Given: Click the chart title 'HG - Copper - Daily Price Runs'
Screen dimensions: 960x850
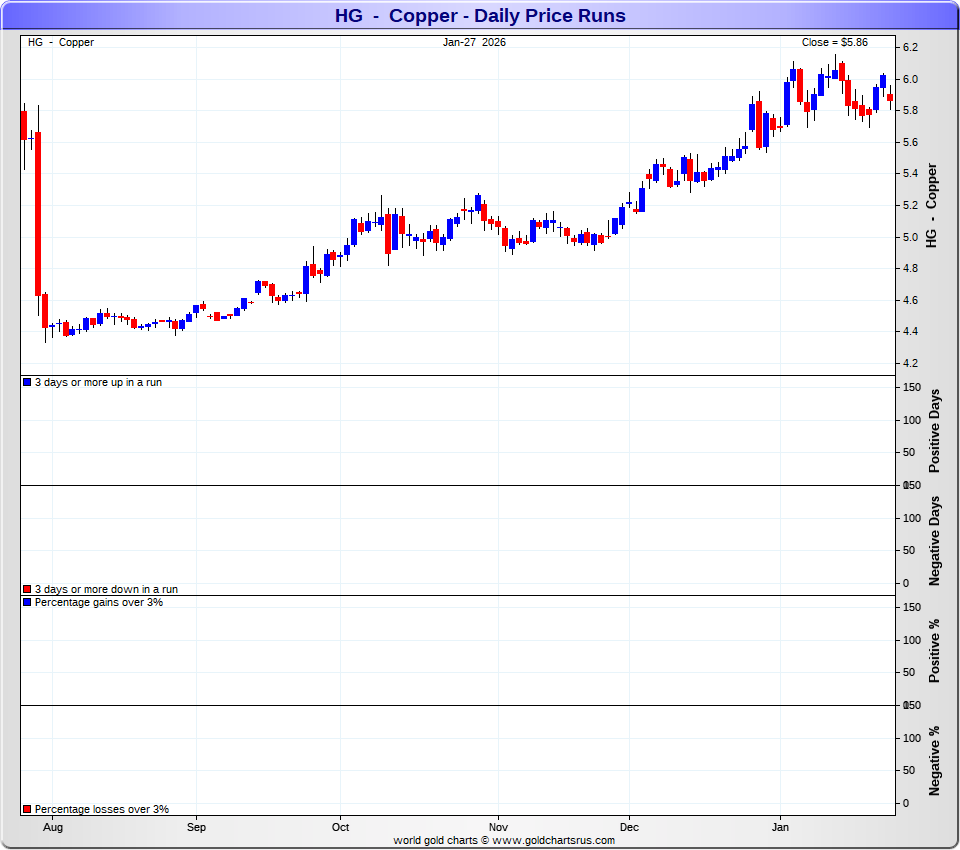Looking at the screenshot, I should click(x=480, y=15).
